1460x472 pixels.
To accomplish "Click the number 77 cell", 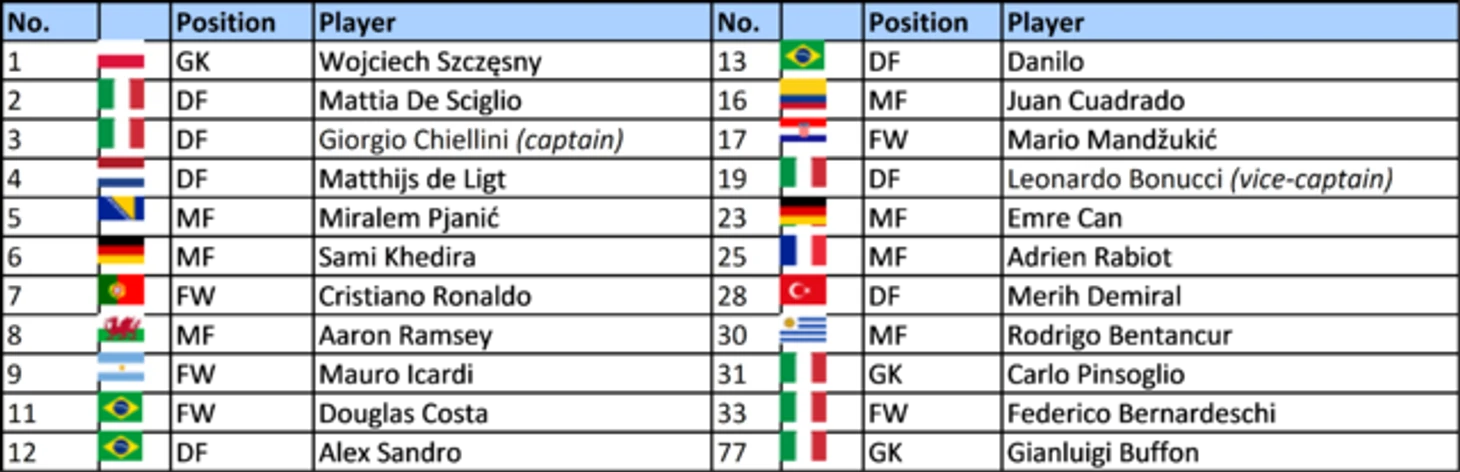I will (746, 452).
